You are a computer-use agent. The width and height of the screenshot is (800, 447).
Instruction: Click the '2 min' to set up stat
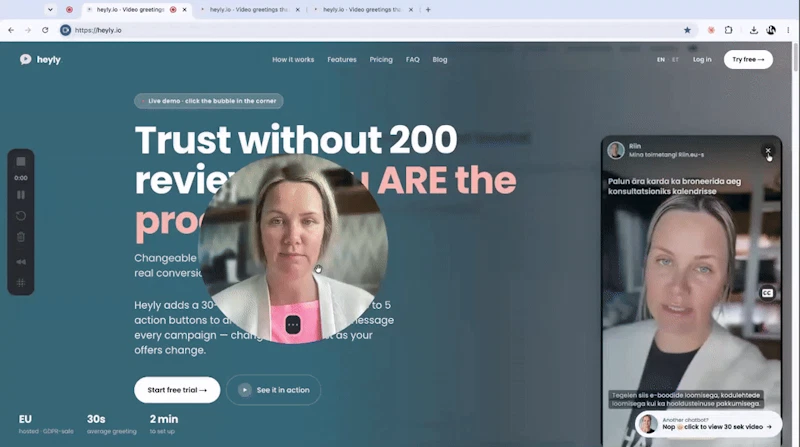coord(164,419)
